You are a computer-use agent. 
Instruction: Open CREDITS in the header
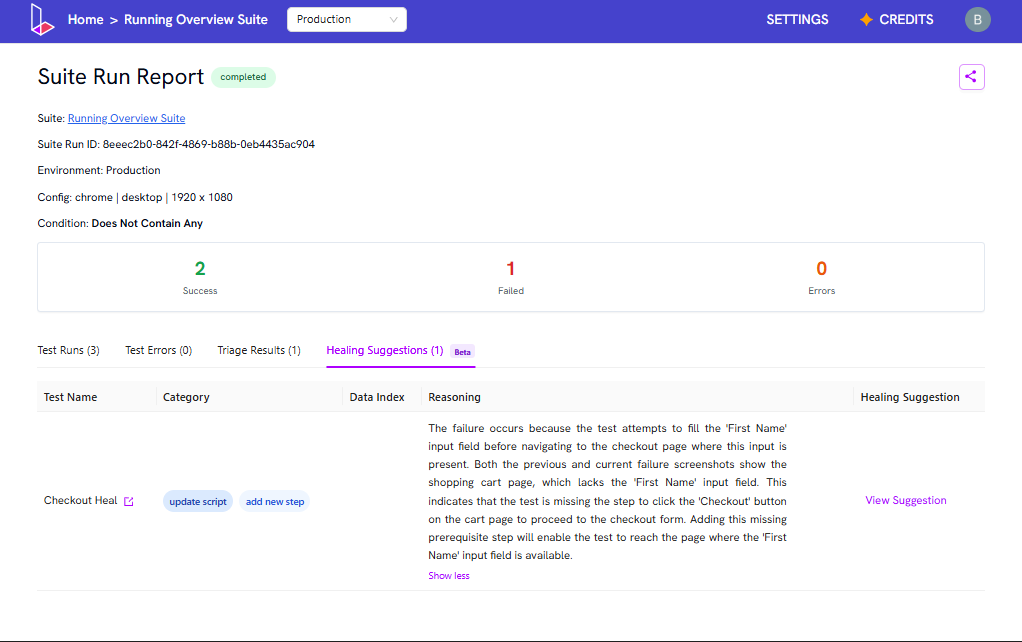[906, 20]
